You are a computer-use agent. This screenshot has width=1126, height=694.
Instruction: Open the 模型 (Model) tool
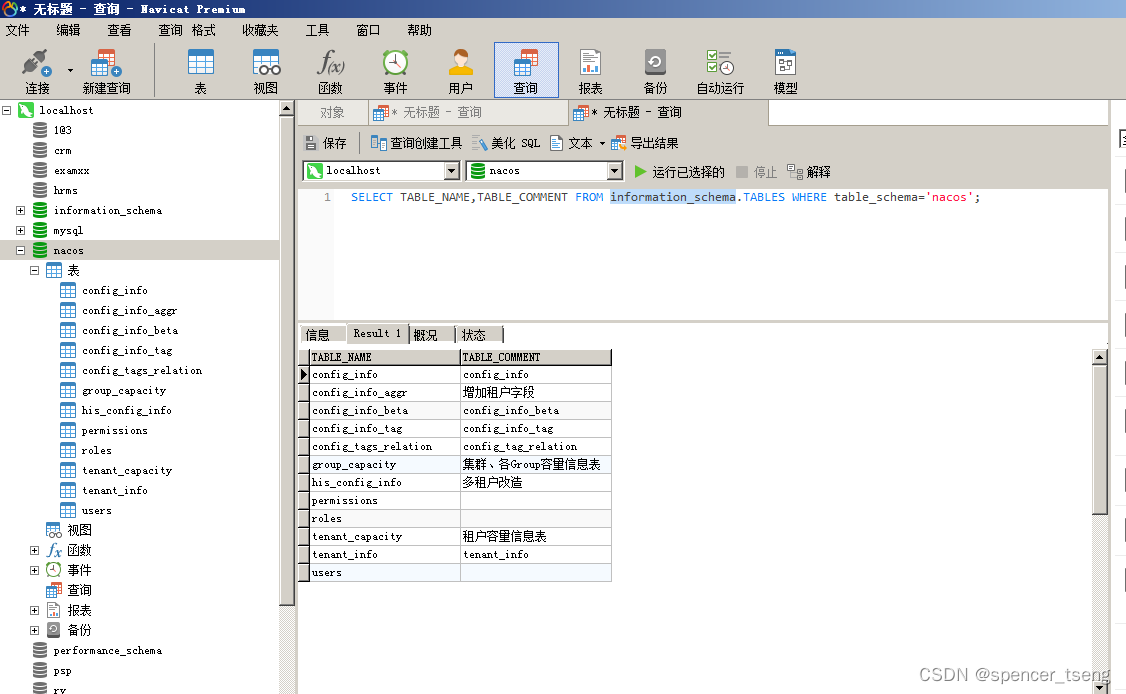tap(785, 69)
